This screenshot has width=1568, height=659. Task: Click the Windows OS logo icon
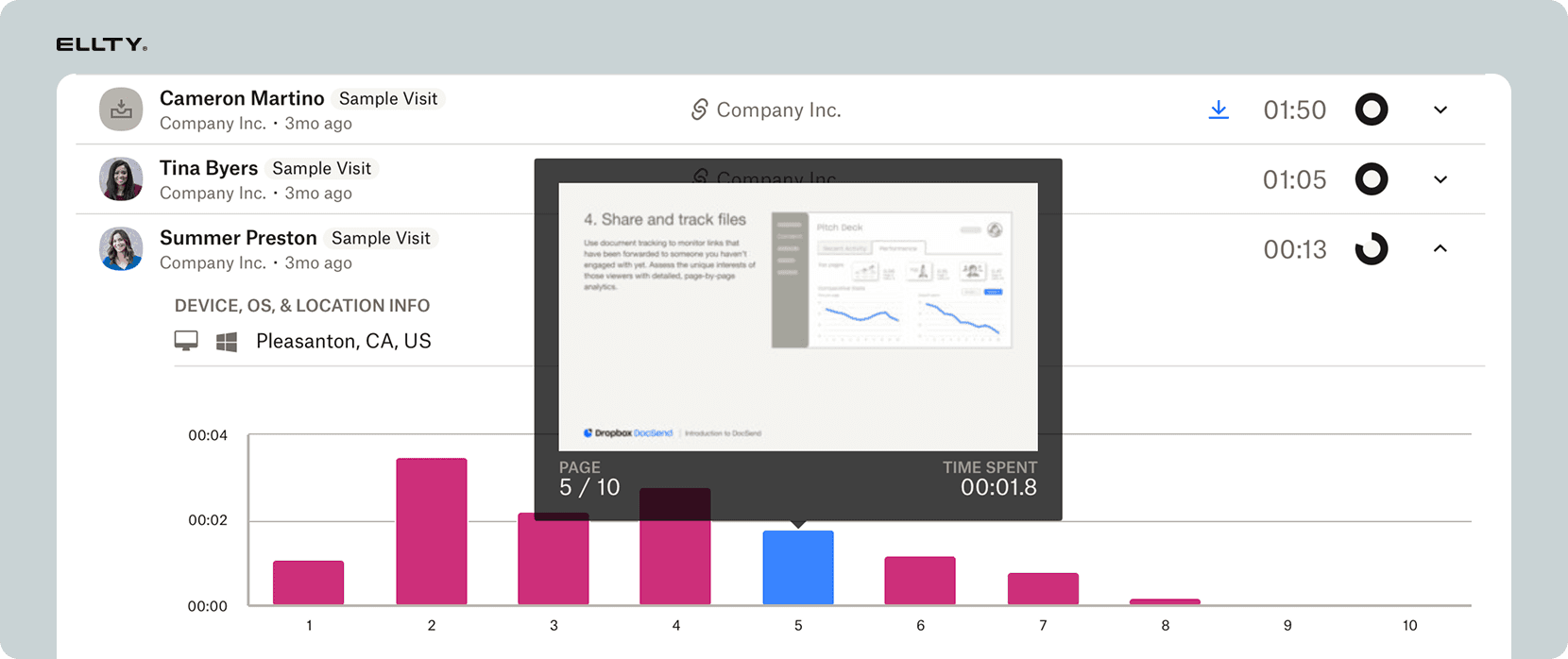pos(227,342)
